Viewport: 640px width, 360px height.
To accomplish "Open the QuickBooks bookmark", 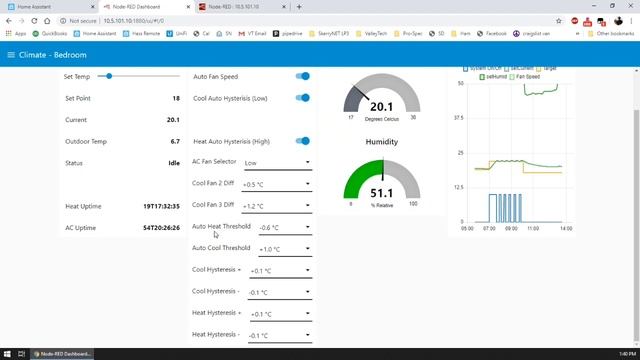I will click(x=50, y=33).
